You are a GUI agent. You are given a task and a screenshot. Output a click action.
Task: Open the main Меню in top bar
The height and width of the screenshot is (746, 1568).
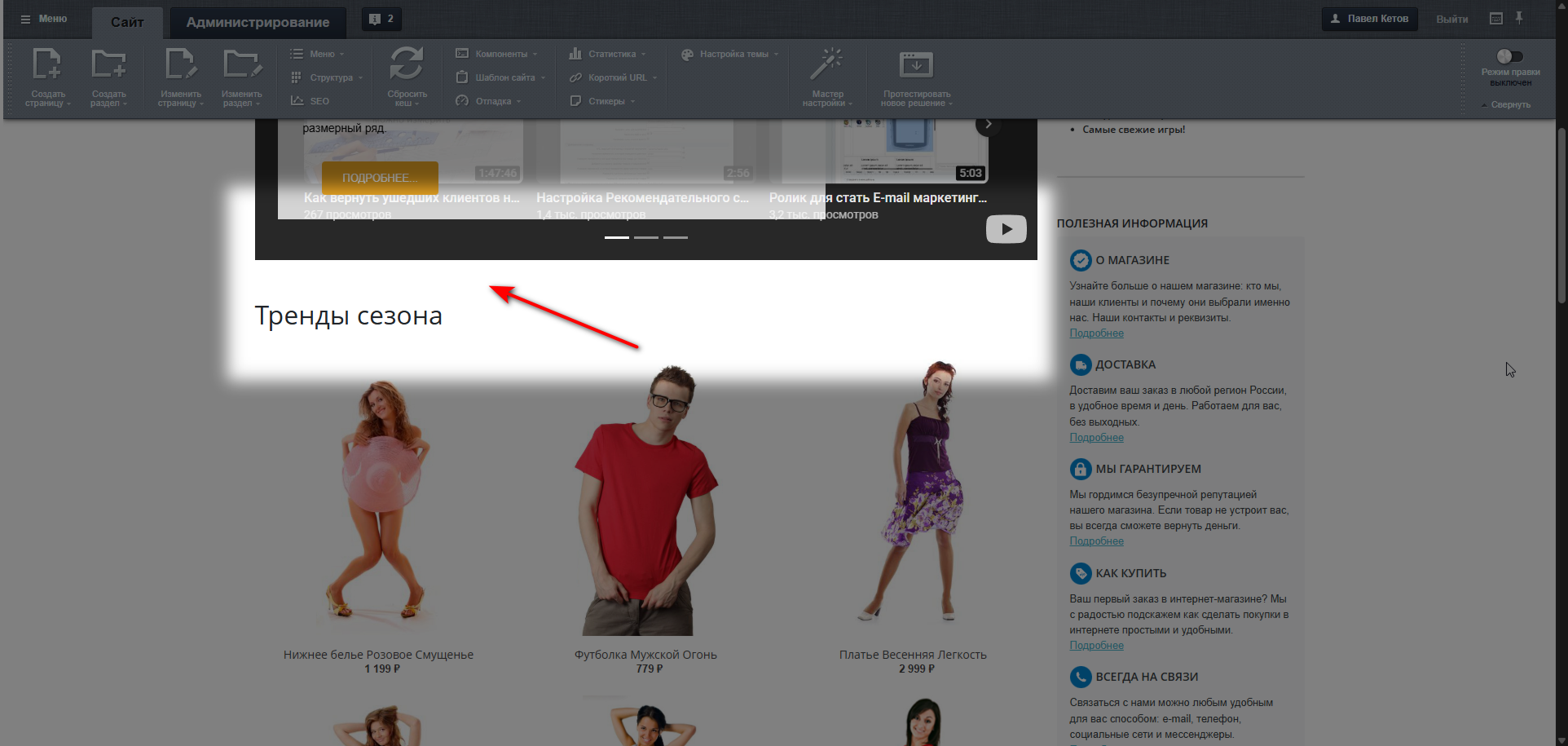point(44,19)
